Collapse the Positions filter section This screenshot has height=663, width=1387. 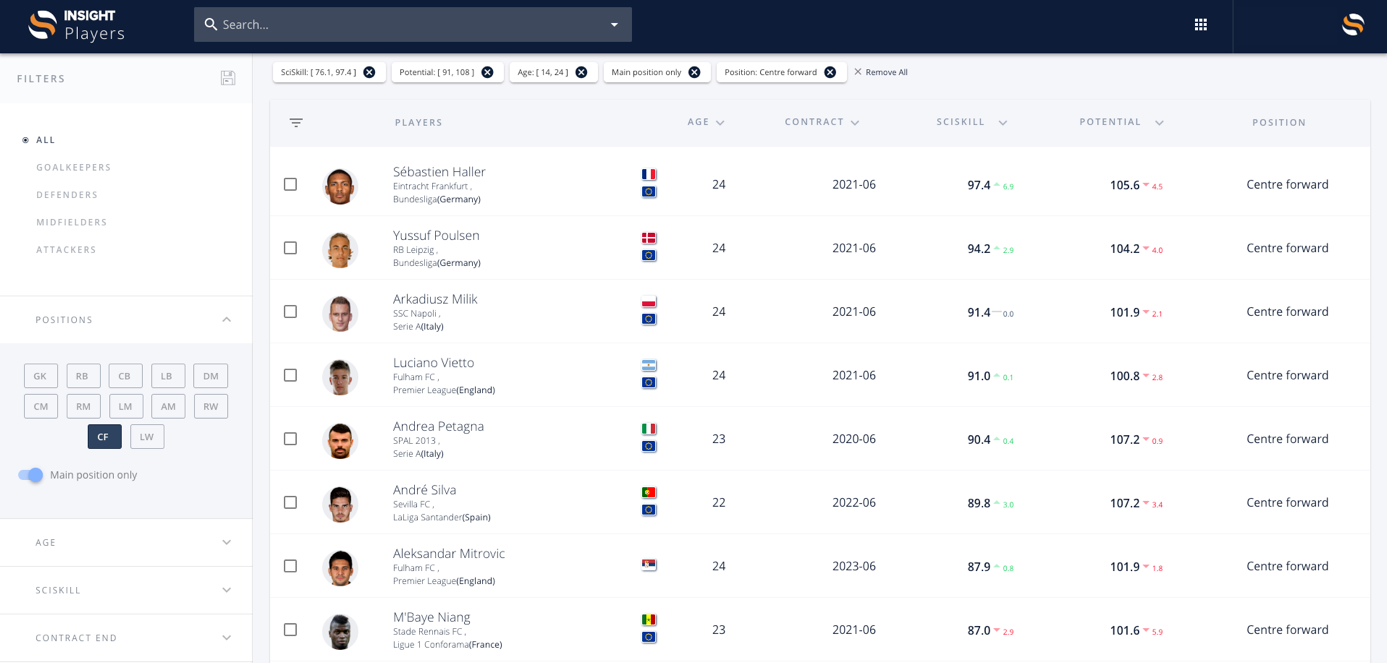point(227,320)
